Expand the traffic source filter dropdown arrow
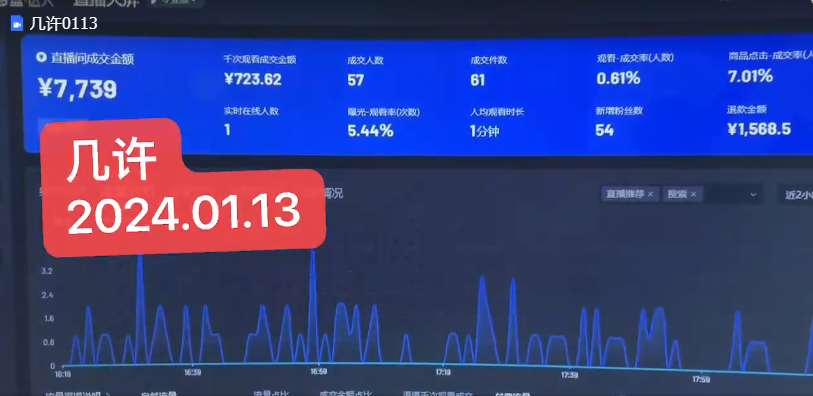The height and width of the screenshot is (396, 813). click(753, 194)
